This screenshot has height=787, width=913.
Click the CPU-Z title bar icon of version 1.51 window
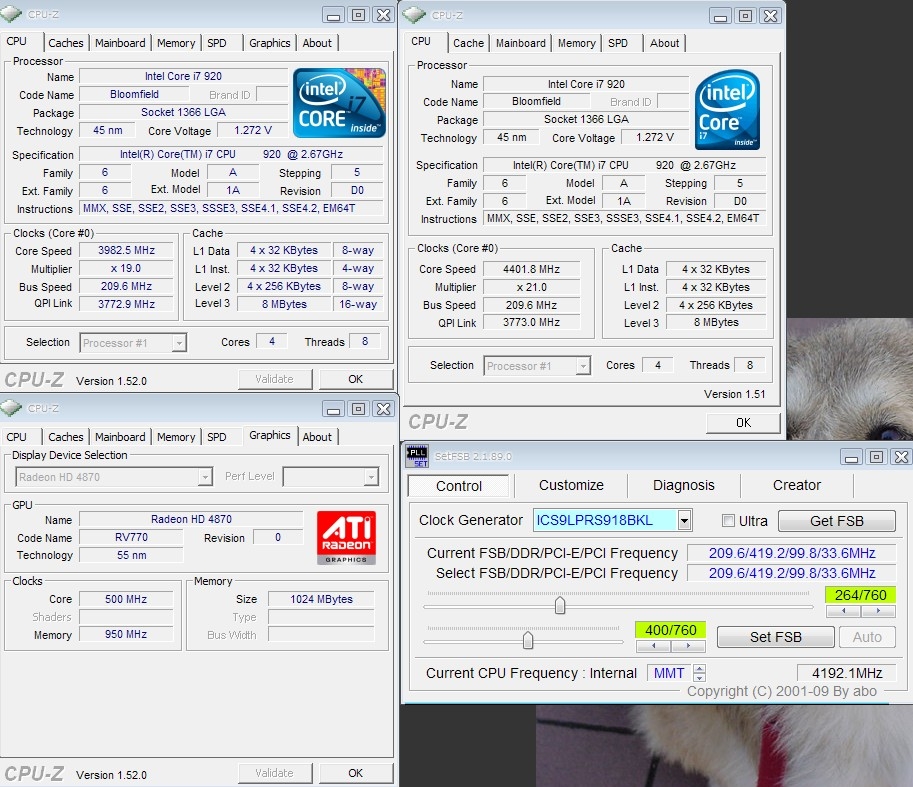[x=415, y=14]
